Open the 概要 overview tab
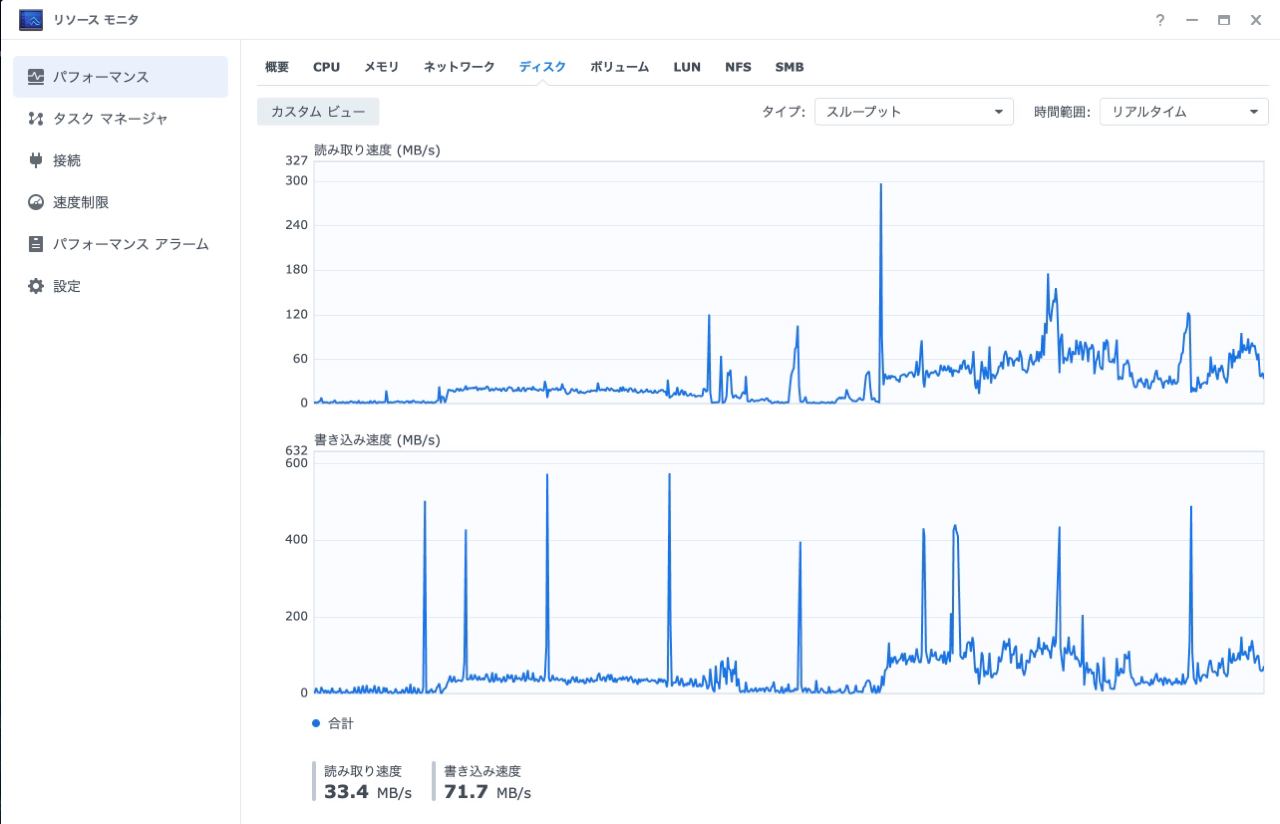The height and width of the screenshot is (824, 1280). coord(277,67)
